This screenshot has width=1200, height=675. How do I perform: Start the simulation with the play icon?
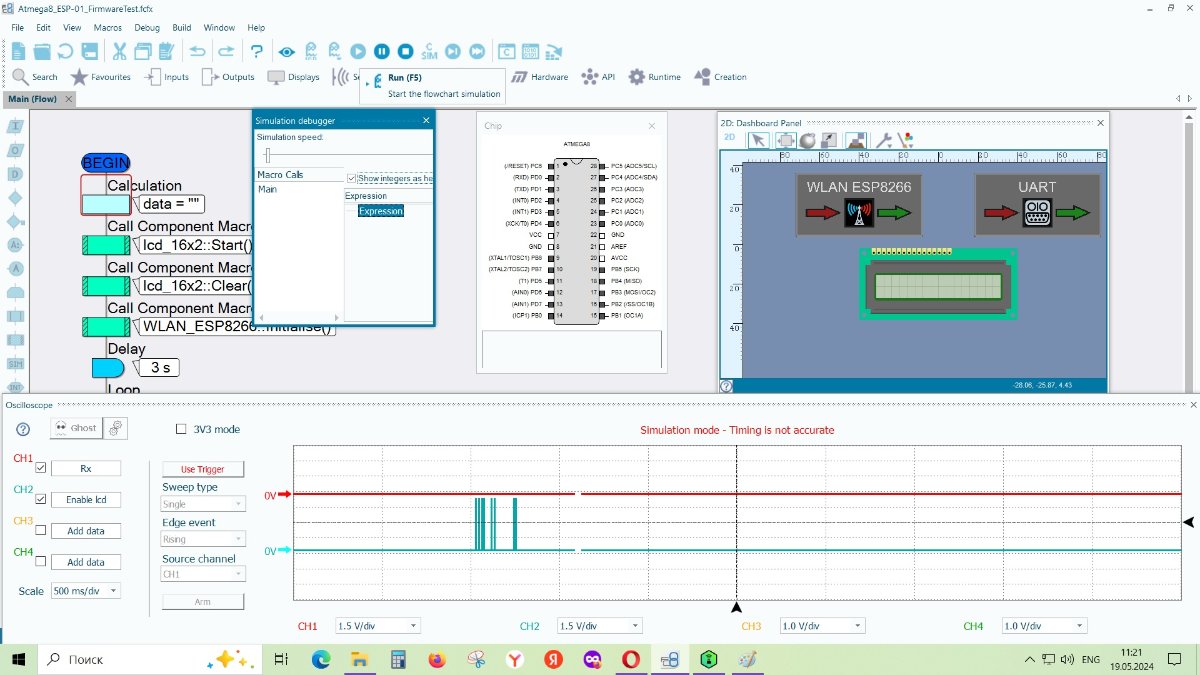pyautogui.click(x=357, y=51)
